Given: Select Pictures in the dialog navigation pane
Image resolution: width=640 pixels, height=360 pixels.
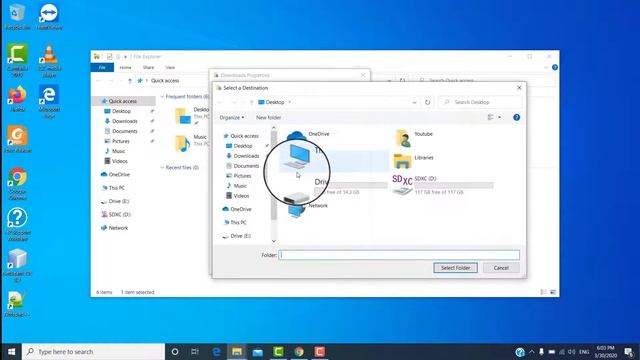Looking at the screenshot, I should [x=239, y=176].
